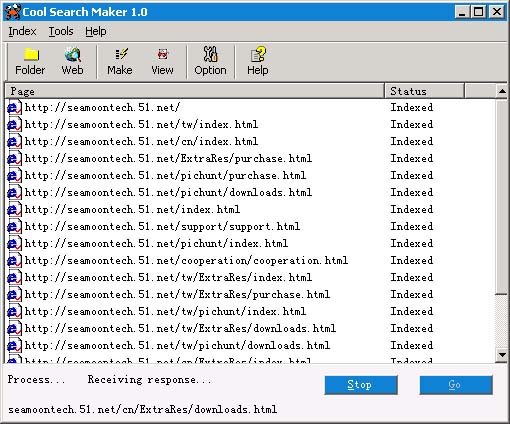The image size is (510, 424).
Task: Click the page icon for ExtraRes/purchase.html row
Action: tap(14, 159)
